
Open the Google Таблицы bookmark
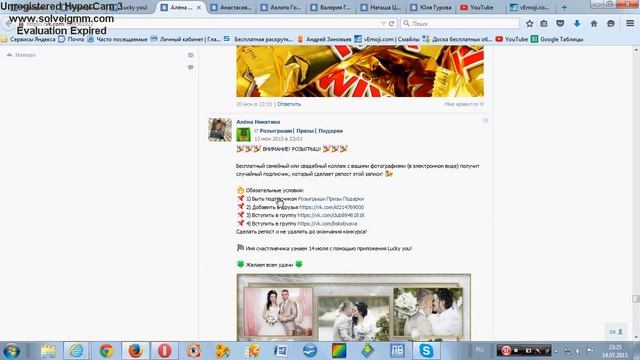[557, 39]
